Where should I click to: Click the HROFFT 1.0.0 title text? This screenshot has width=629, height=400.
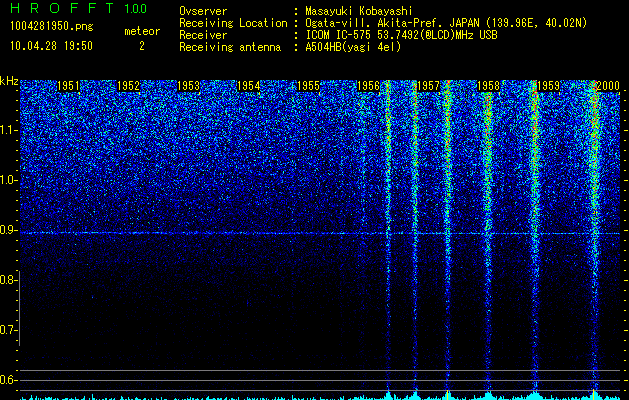[78, 8]
